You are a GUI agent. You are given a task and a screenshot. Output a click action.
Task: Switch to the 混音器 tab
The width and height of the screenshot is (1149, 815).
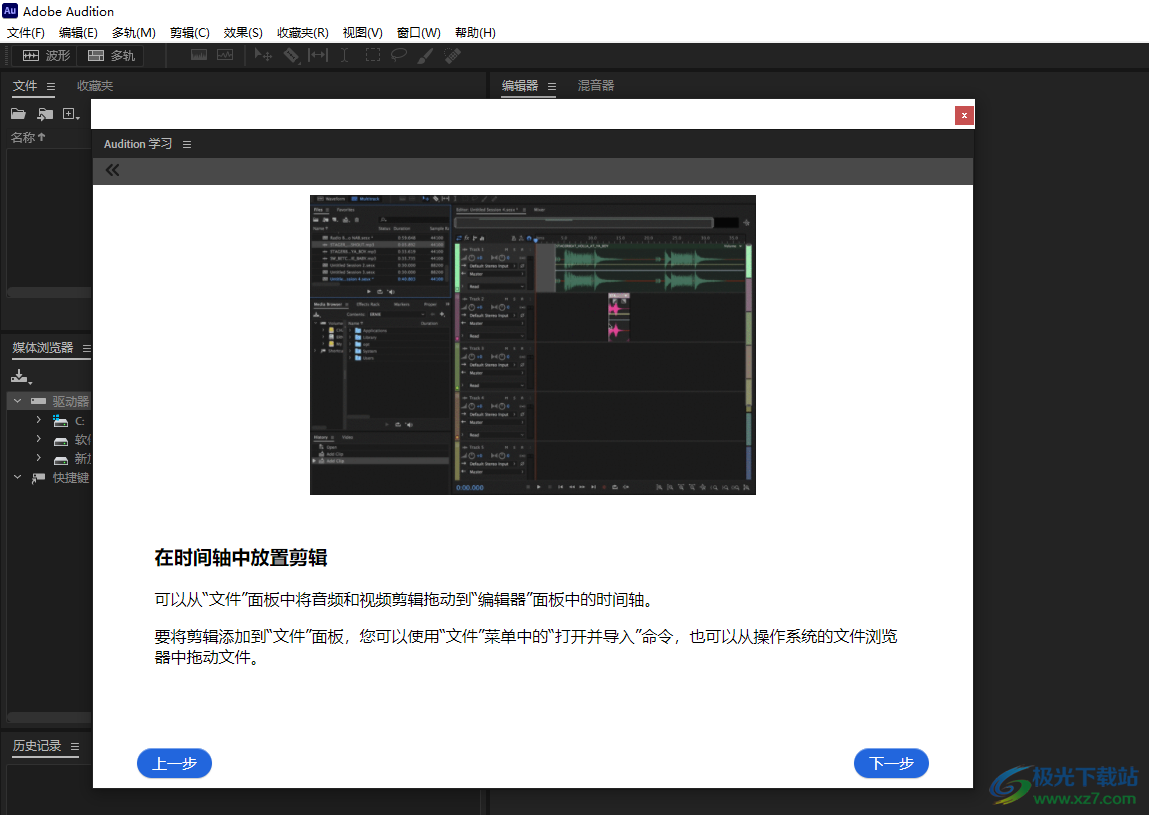click(x=596, y=85)
